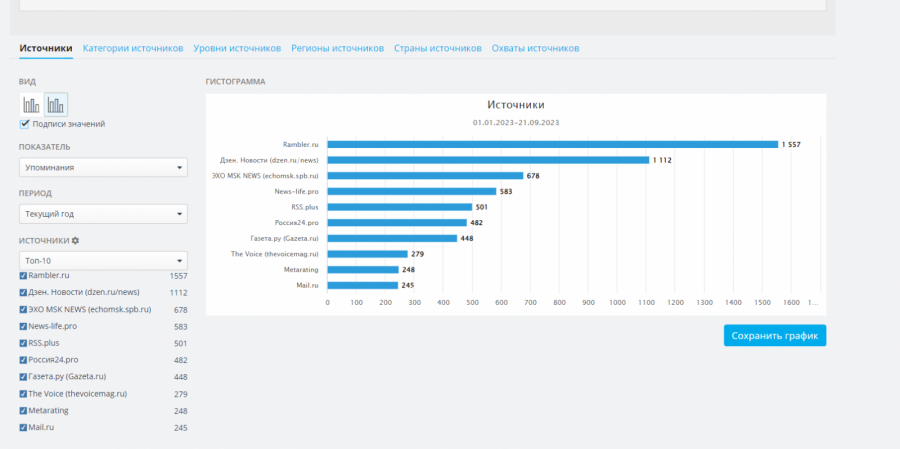Click the value label 1 112 in chart
This screenshot has height=449, width=900.
pyautogui.click(x=662, y=160)
